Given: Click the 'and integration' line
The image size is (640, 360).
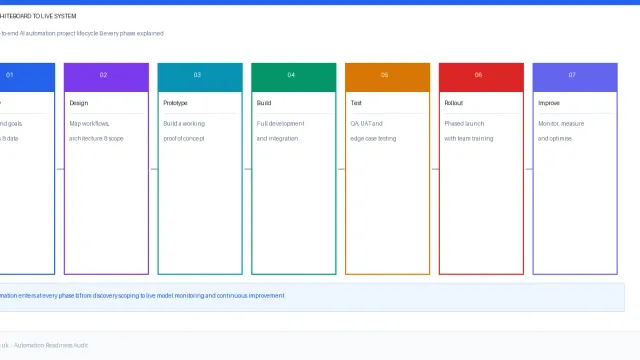Looking at the screenshot, I should point(278,138).
